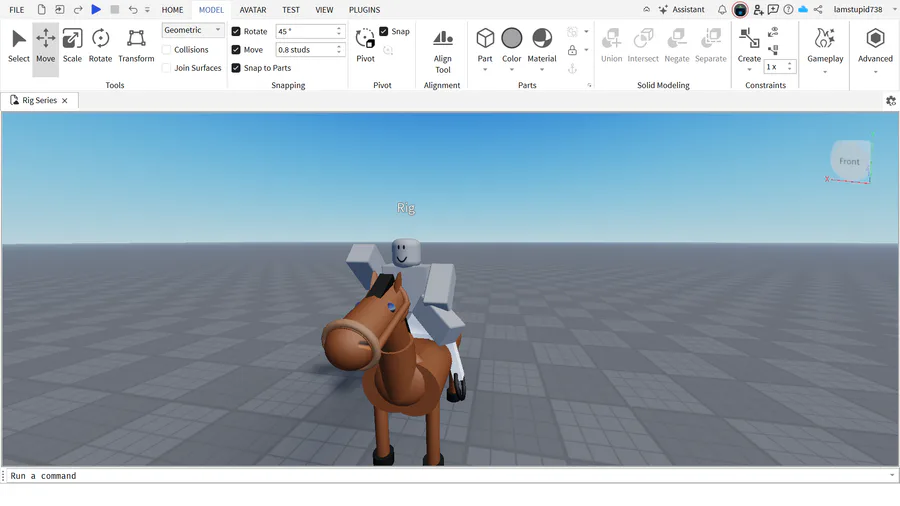This screenshot has height=506, width=900.
Task: Open the Advanced objects icon
Action: [x=875, y=39]
